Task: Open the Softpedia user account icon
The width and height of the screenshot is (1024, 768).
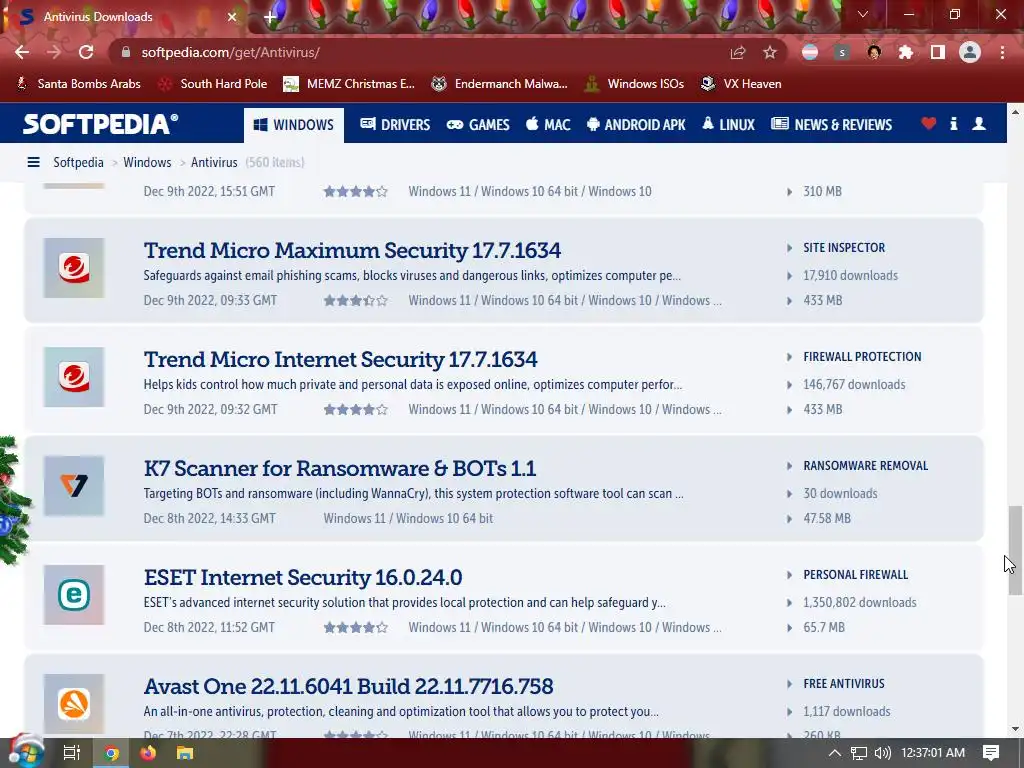Action: (979, 123)
